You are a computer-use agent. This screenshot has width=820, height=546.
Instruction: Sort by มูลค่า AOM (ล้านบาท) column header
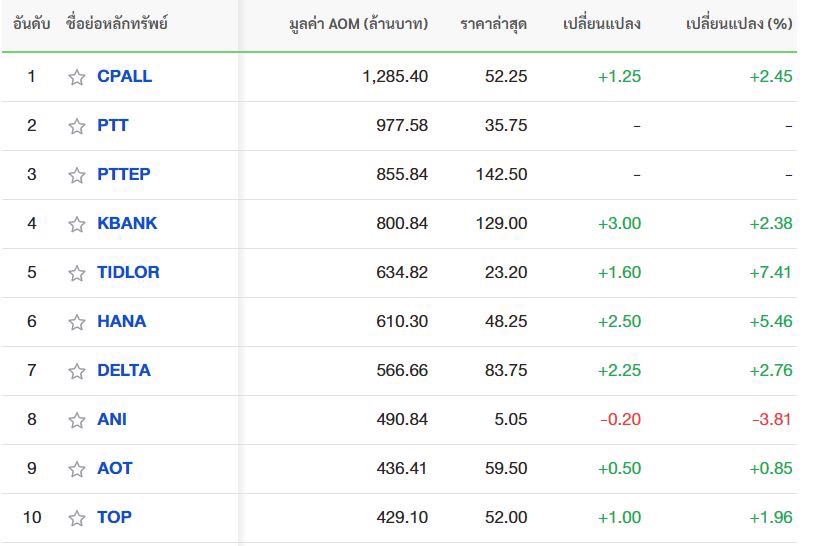coord(358,24)
